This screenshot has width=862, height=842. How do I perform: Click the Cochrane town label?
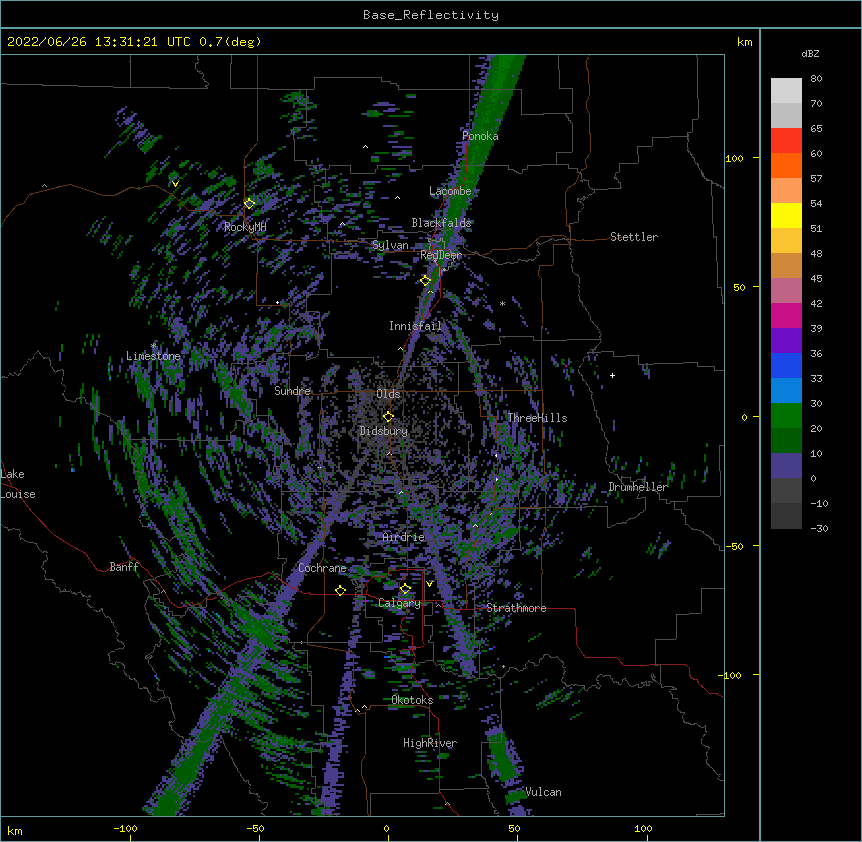coord(322,568)
